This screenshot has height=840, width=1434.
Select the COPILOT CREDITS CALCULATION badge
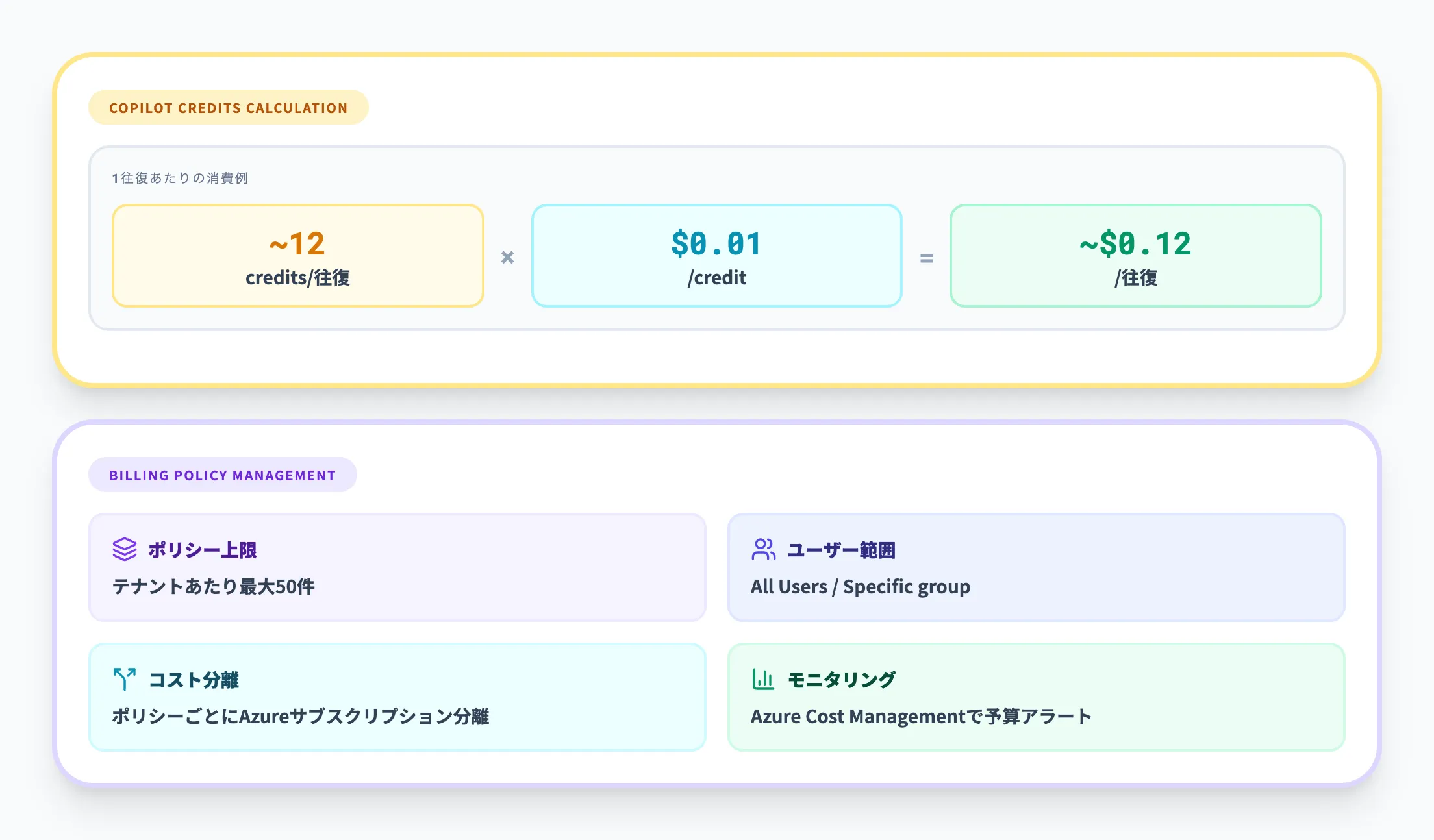click(x=229, y=108)
